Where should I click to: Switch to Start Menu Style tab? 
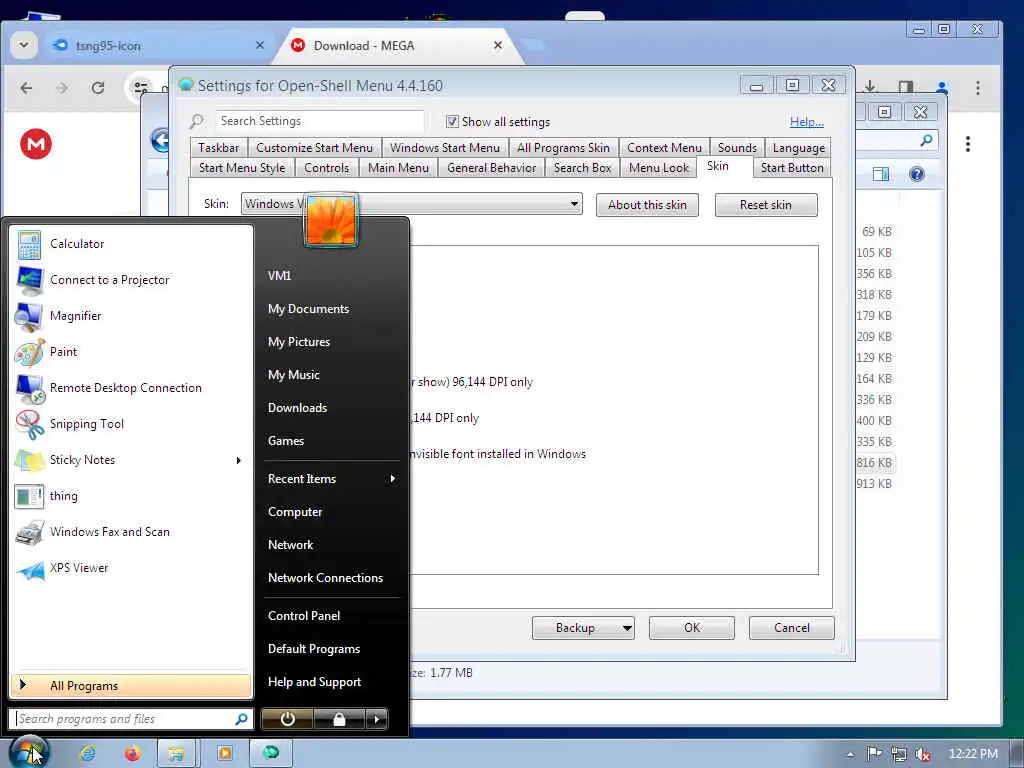(x=242, y=168)
